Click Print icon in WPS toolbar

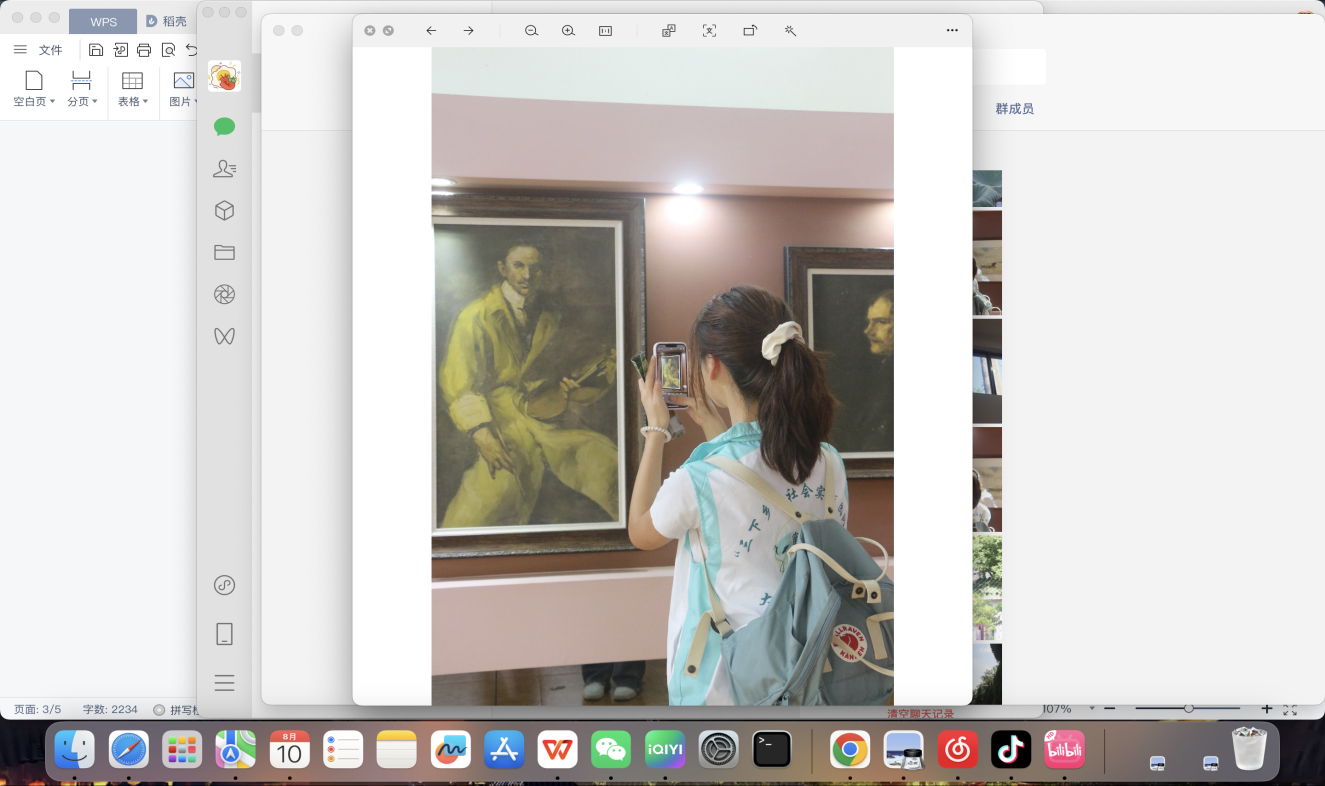pos(144,50)
